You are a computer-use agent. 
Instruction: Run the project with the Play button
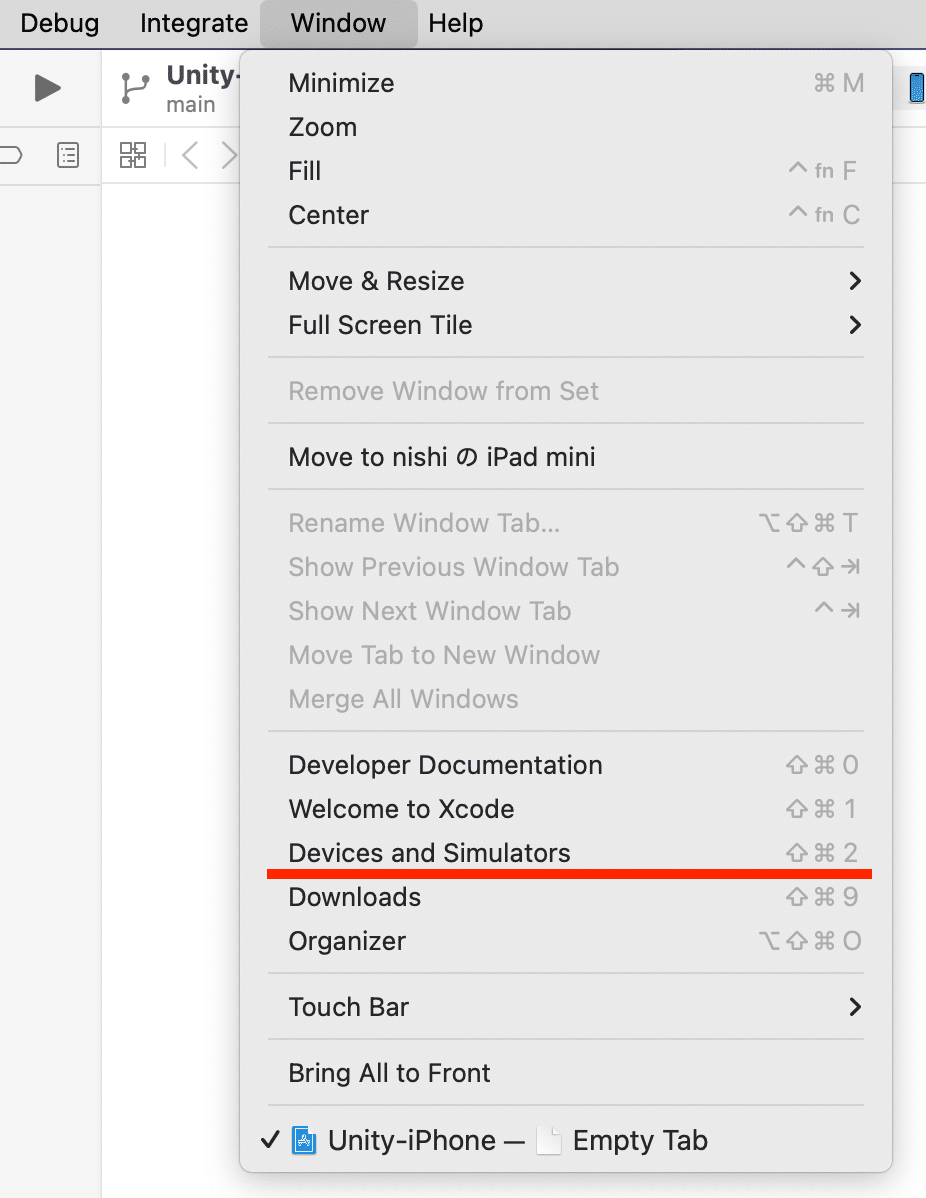click(x=47, y=87)
